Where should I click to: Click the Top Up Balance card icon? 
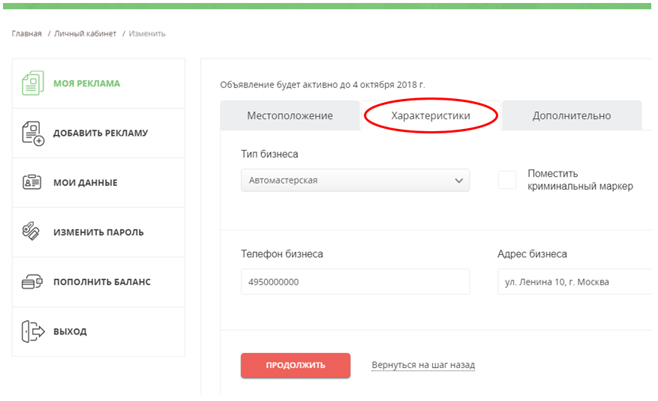(32, 282)
